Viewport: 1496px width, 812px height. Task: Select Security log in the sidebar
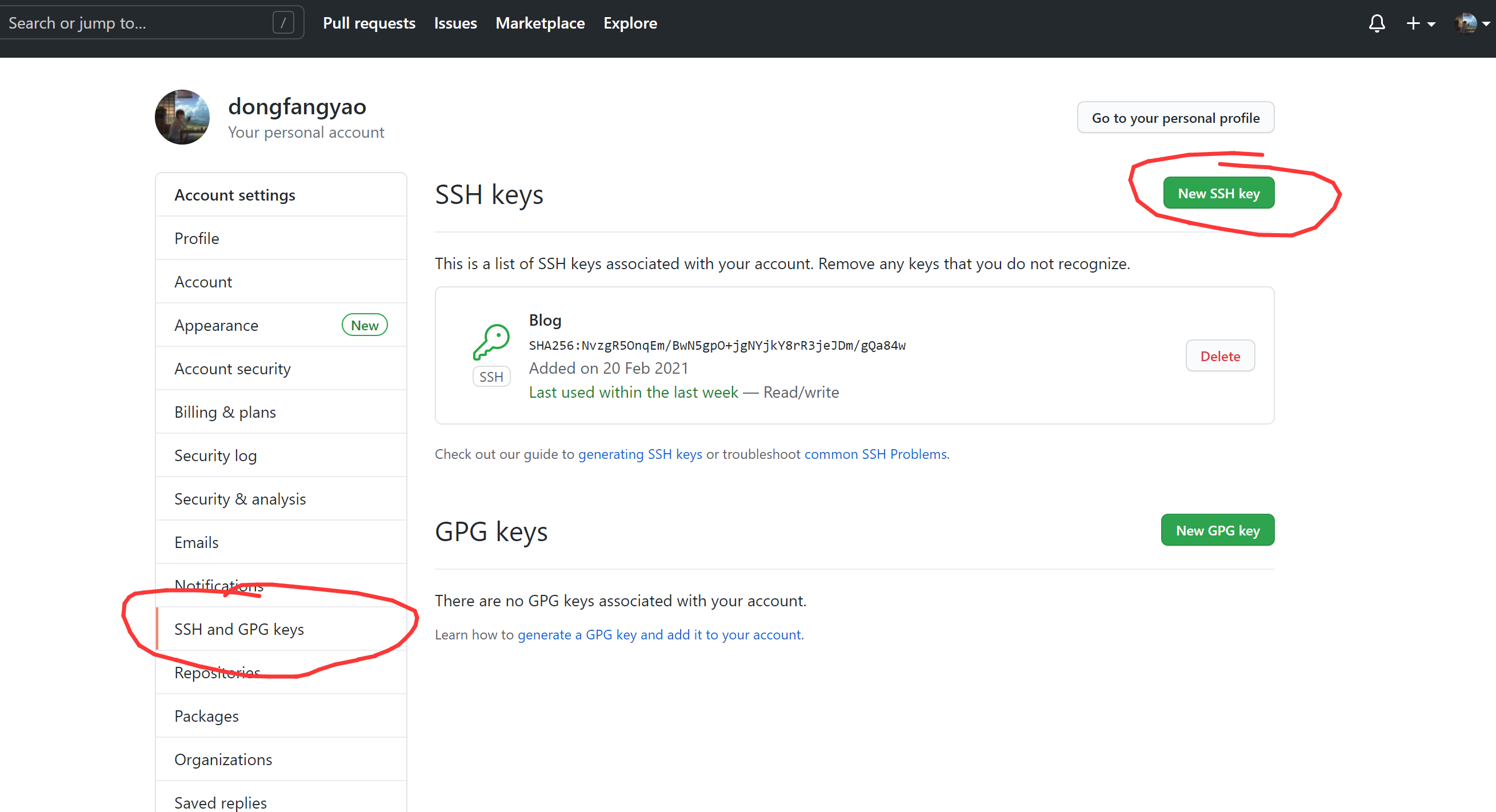pyautogui.click(x=281, y=456)
